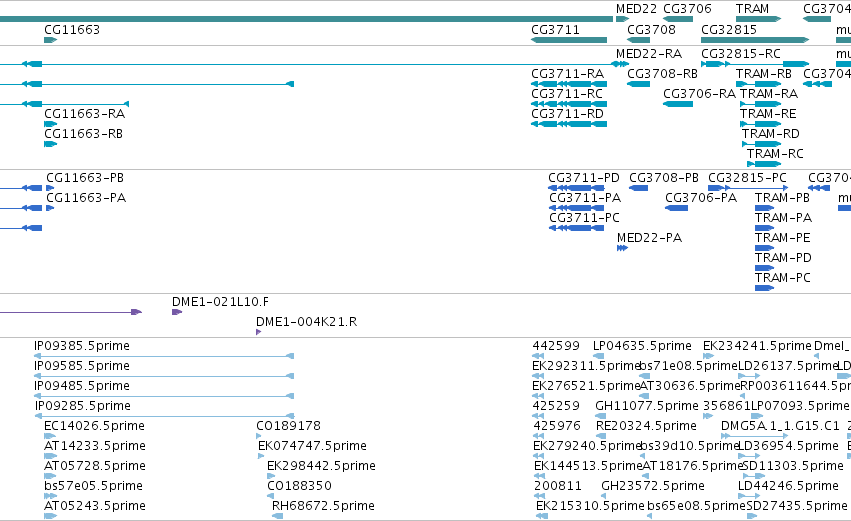
Task: Click protein CG3711-PA
Action: point(585,198)
